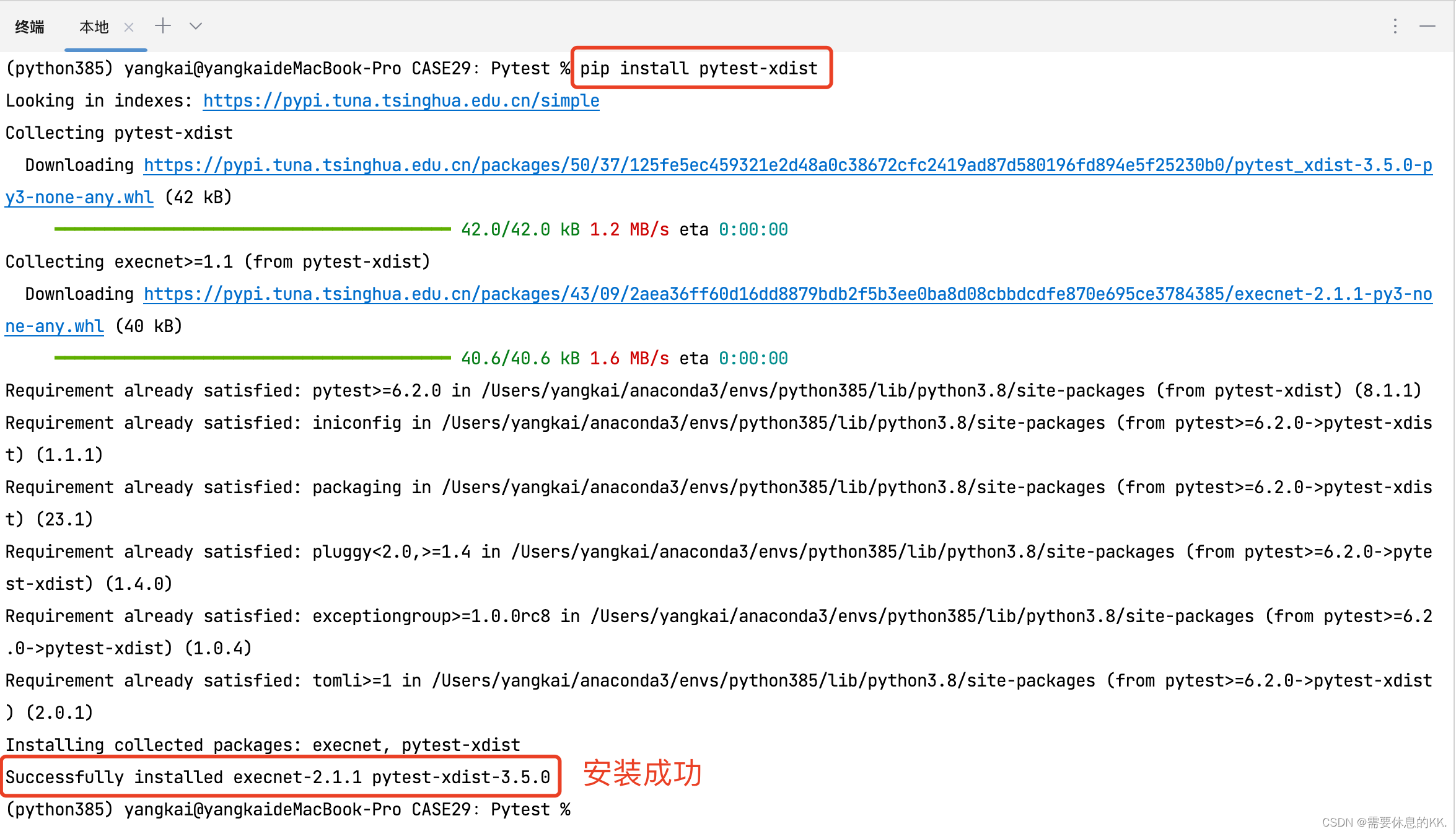Click 'Looking in indexes:' text

(x=99, y=100)
